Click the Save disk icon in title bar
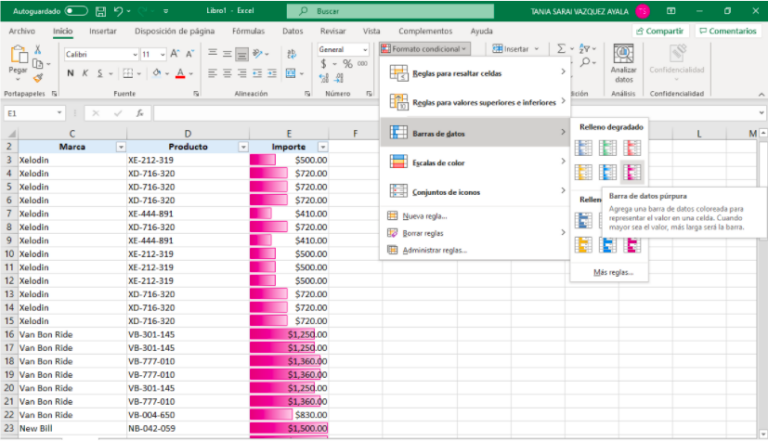The image size is (768, 441). (x=100, y=11)
